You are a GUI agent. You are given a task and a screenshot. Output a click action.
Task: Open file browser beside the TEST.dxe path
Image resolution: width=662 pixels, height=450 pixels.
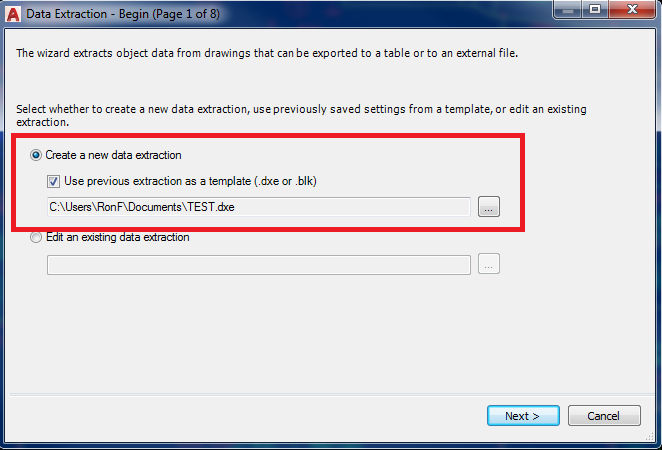click(488, 207)
